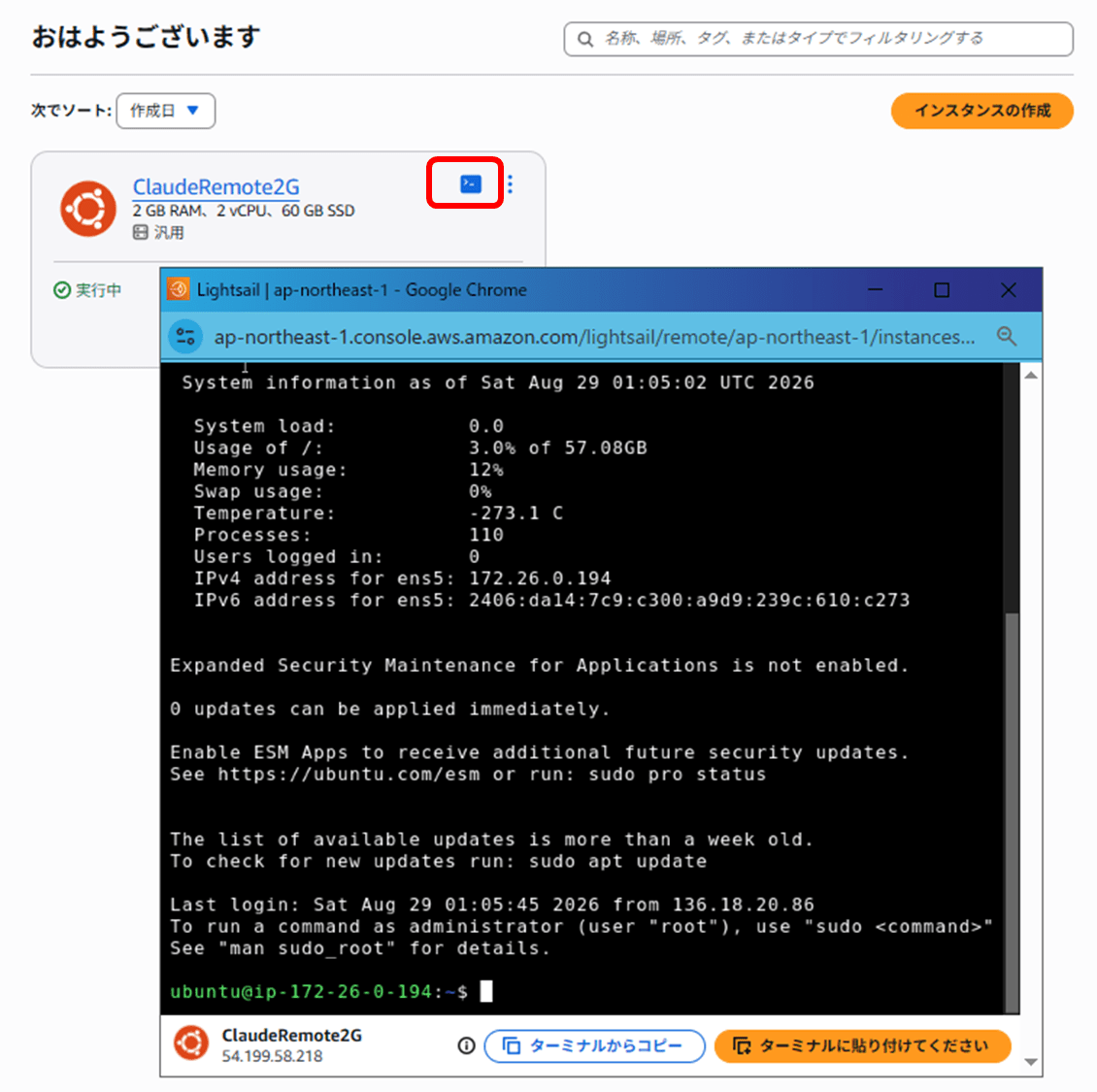Click the 実行中 running status indicator
Image resolution: width=1097 pixels, height=1092 pixels.
pos(87,289)
